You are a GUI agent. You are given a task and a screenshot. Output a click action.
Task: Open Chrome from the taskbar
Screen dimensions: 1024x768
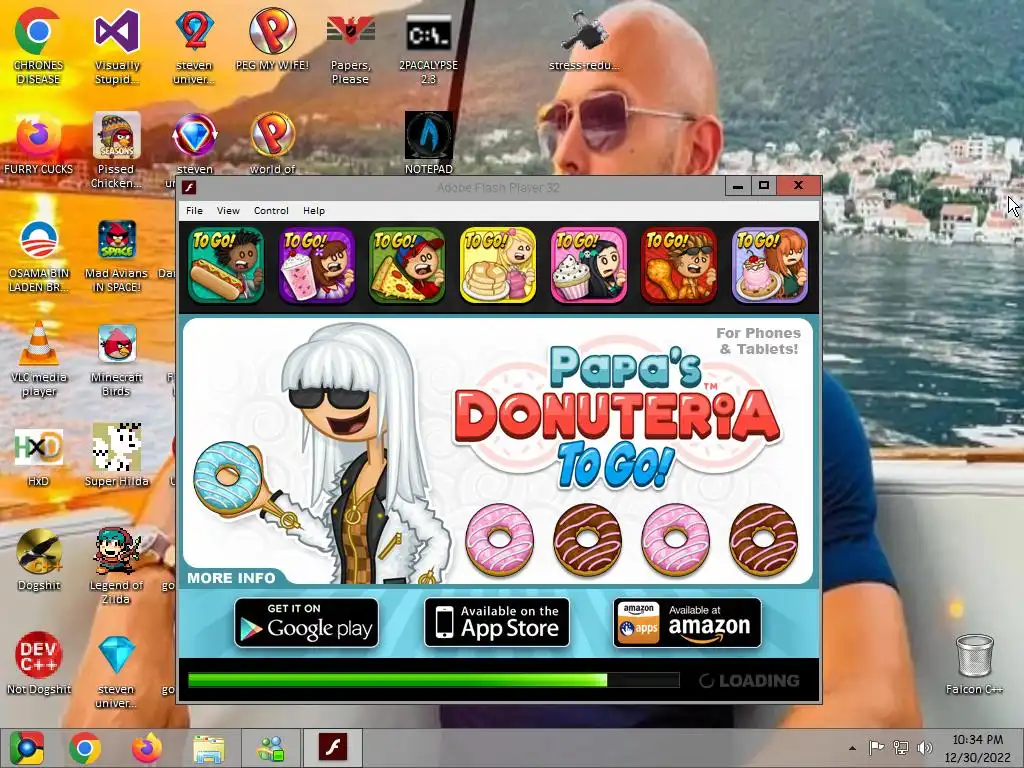(85, 748)
